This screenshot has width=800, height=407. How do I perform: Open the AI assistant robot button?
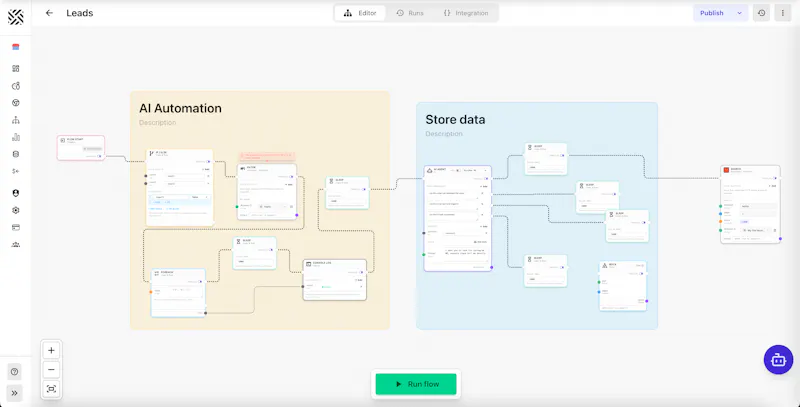[x=778, y=360]
